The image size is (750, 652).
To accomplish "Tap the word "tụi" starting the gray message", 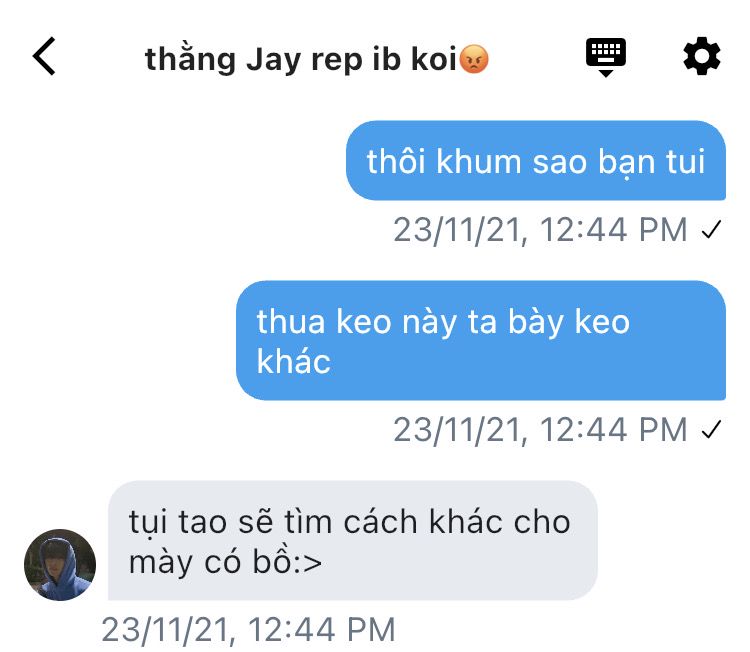I will click(148, 522).
